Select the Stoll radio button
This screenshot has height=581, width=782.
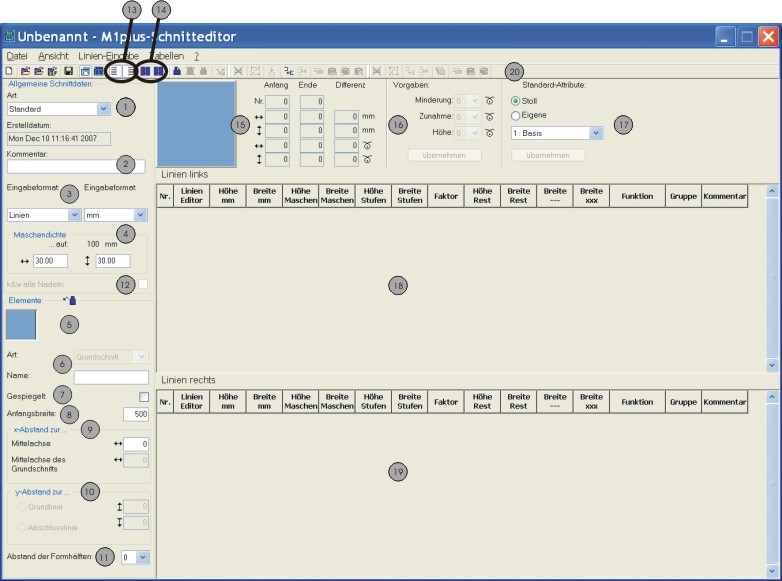tap(516, 101)
